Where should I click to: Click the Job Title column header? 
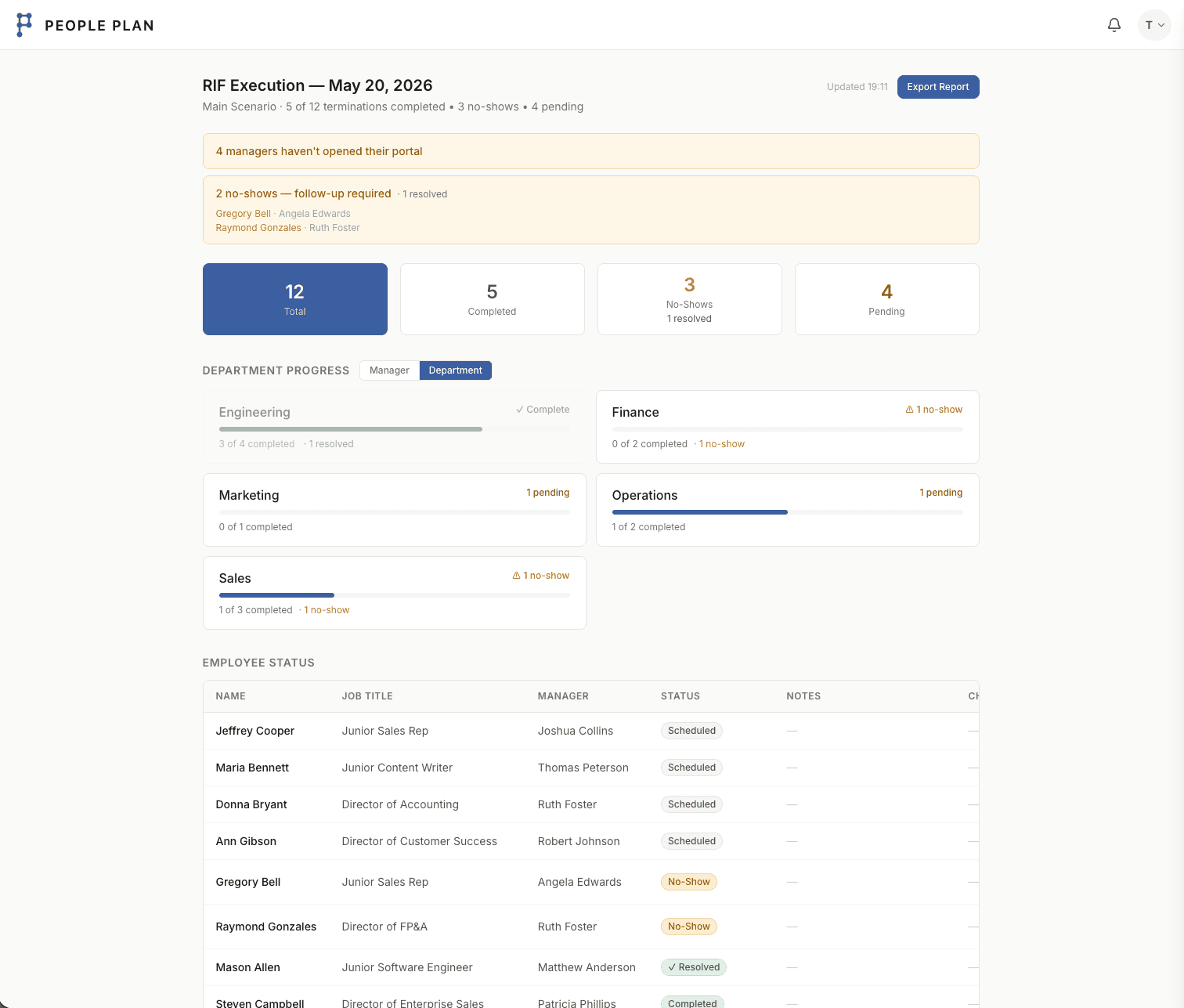click(x=367, y=696)
